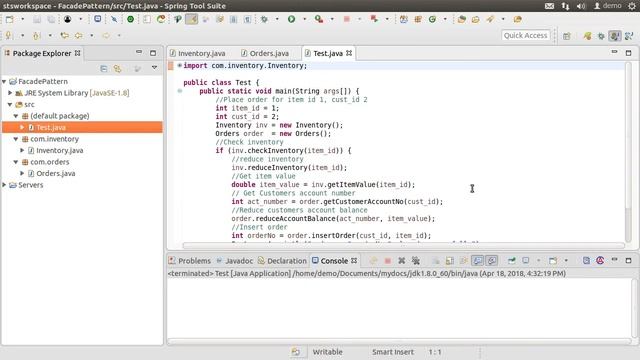
Task: Click the editor vertical scrollbar
Action: click(629, 152)
